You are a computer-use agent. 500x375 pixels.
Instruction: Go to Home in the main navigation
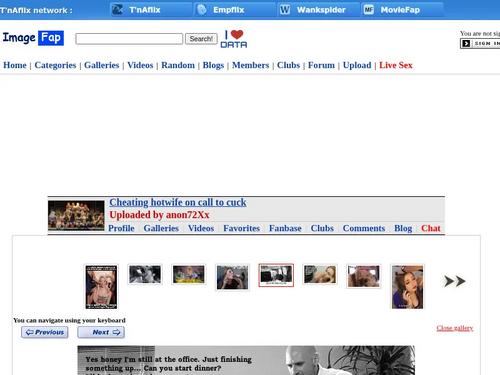point(15,65)
